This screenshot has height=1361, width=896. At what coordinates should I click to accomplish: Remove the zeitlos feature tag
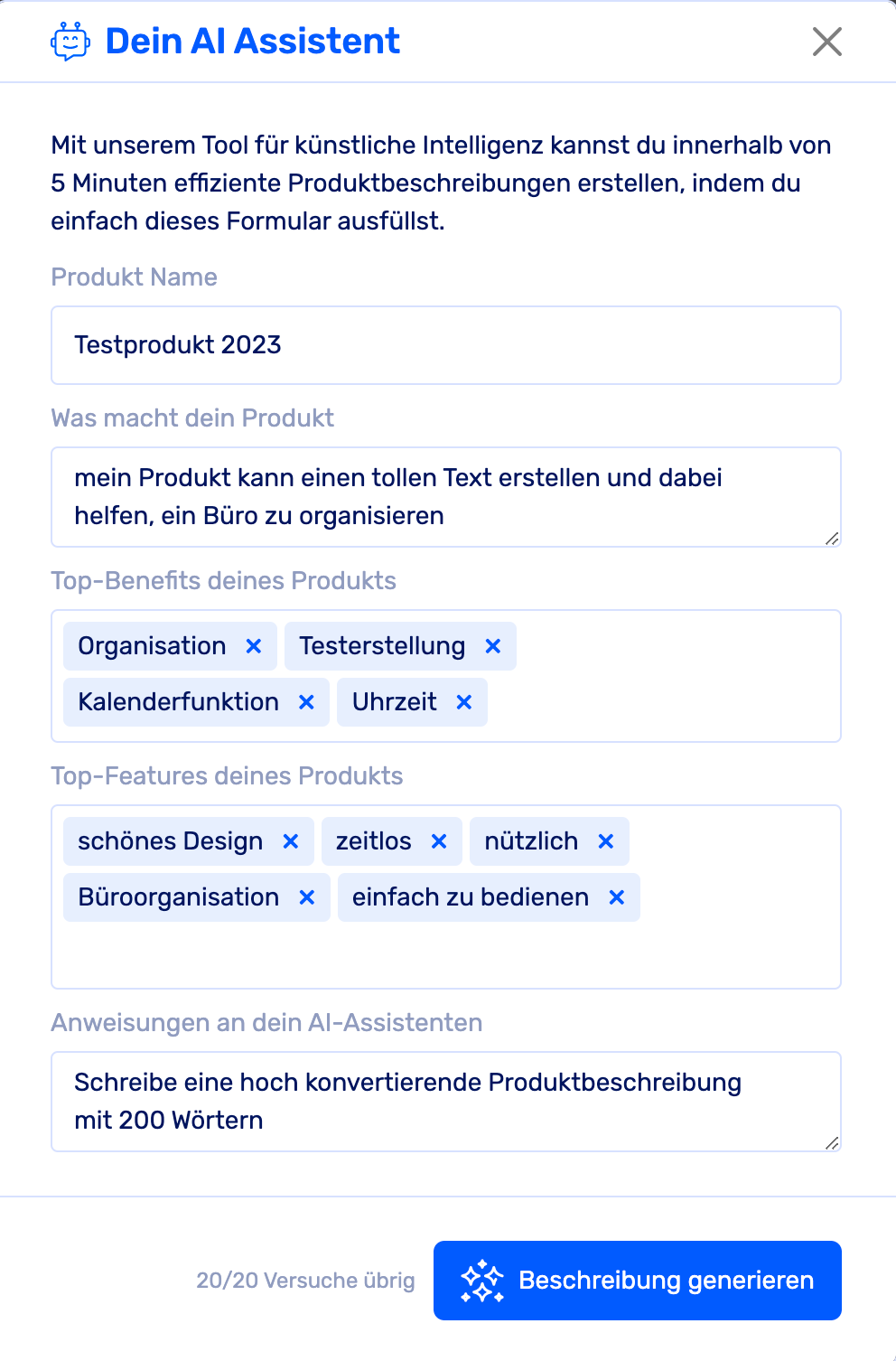tap(439, 841)
